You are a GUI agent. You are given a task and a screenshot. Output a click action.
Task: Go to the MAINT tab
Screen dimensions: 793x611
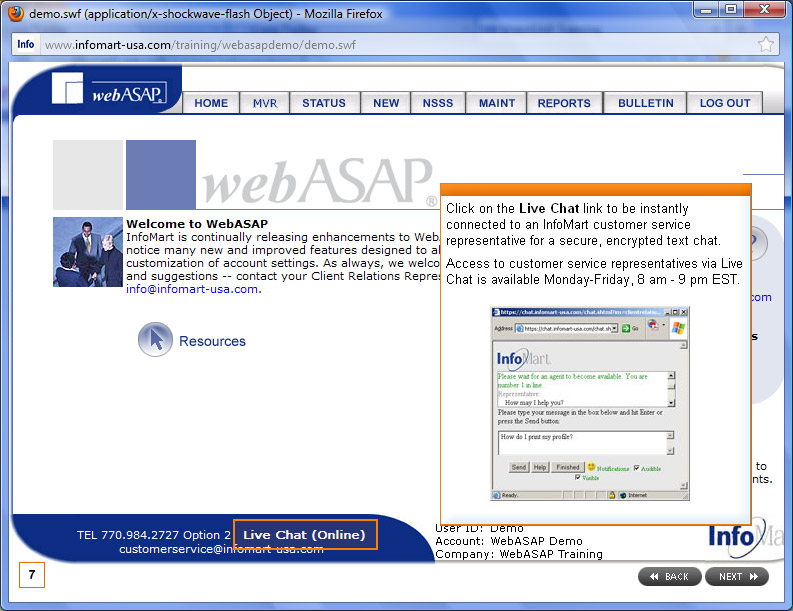pos(497,103)
